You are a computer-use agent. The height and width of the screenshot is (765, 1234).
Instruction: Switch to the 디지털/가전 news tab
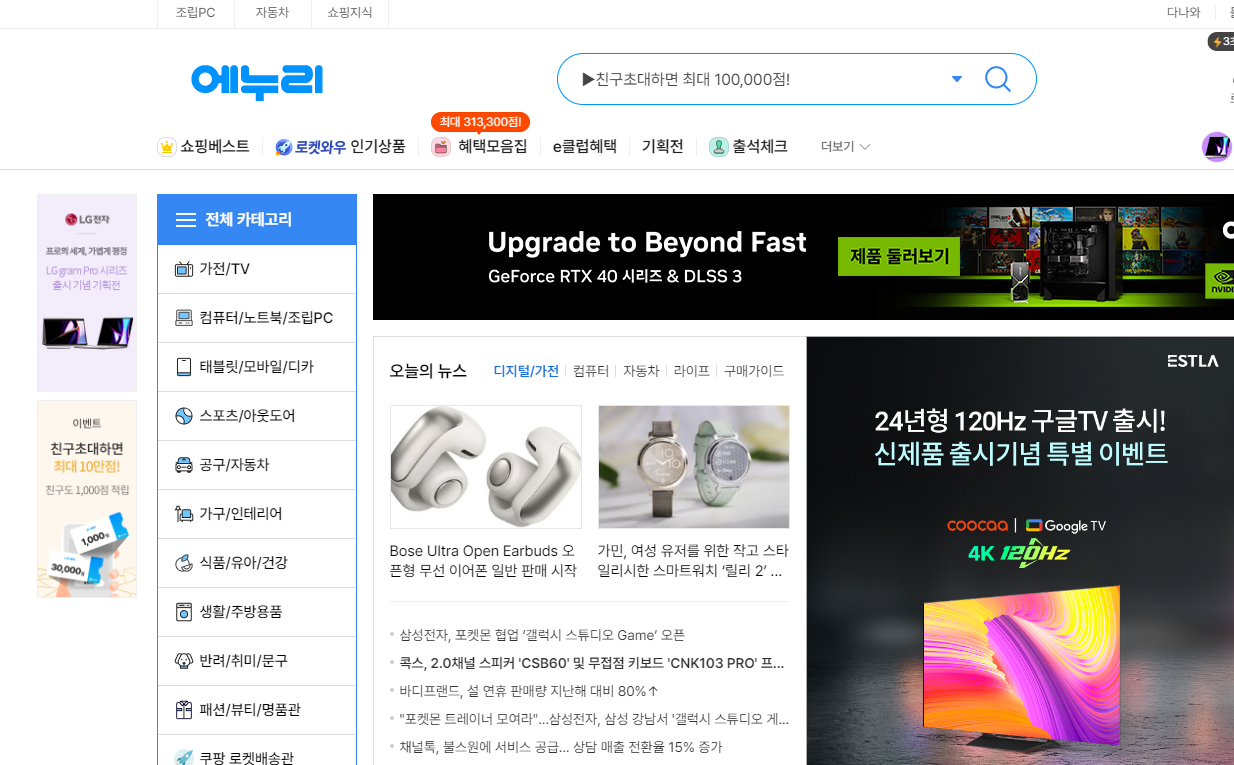(x=526, y=369)
